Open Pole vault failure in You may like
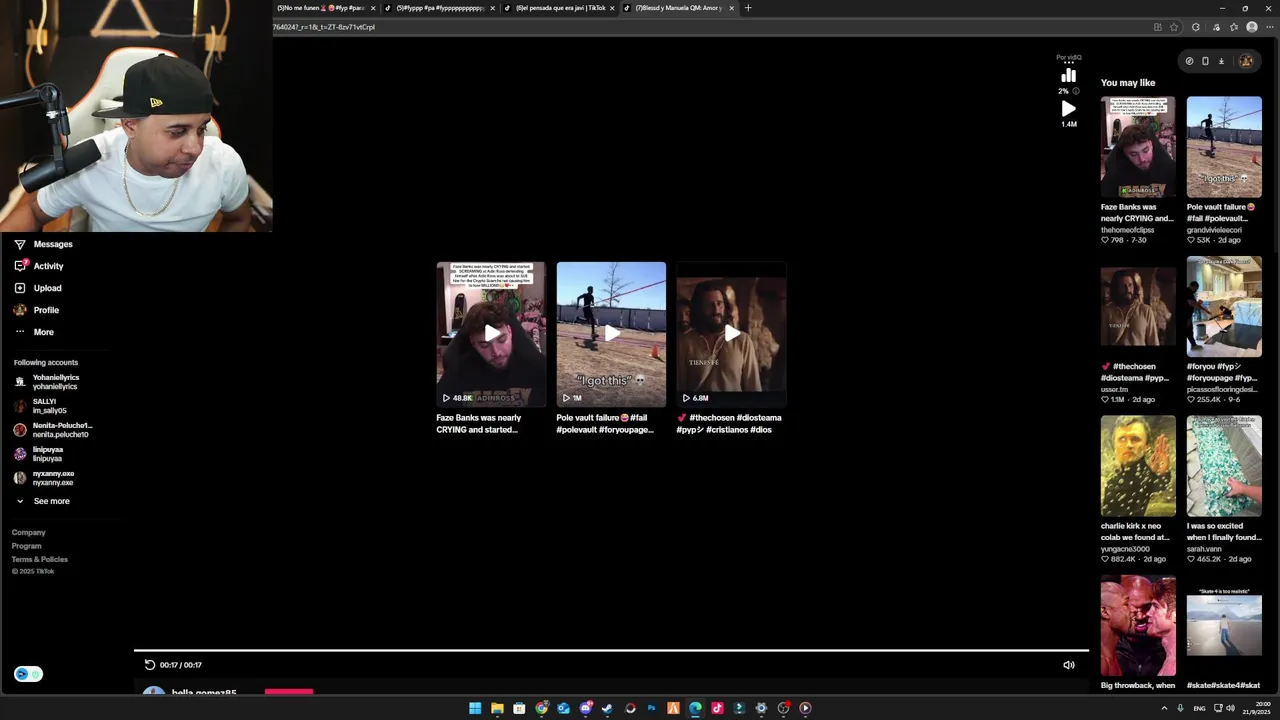This screenshot has width=1280, height=720. [x=1224, y=147]
